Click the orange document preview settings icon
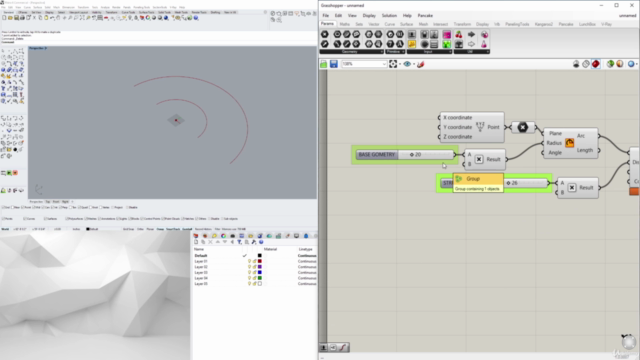640x360 pixels. pos(620,64)
